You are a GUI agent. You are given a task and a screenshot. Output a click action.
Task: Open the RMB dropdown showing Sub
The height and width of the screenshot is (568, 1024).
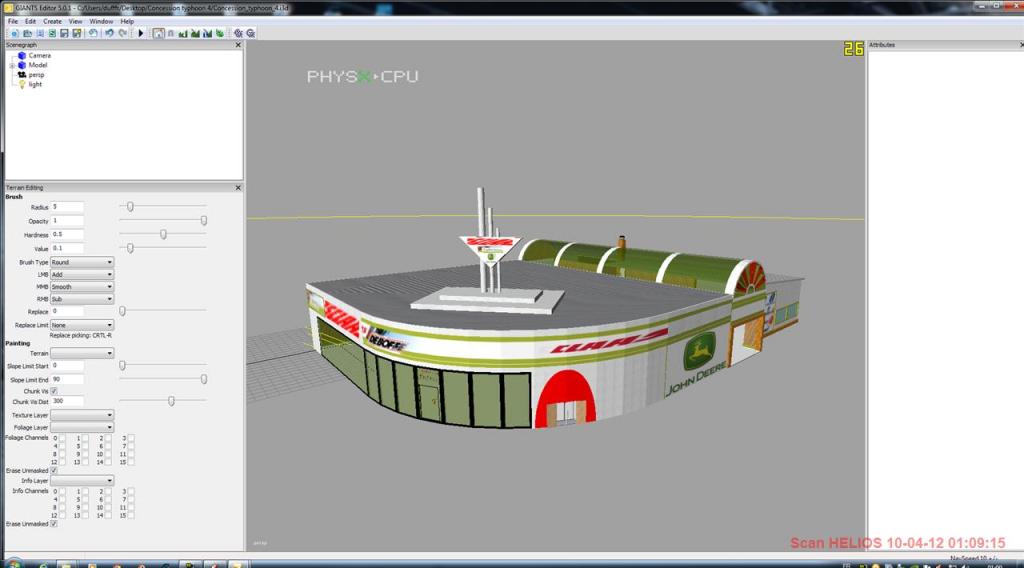click(x=82, y=299)
